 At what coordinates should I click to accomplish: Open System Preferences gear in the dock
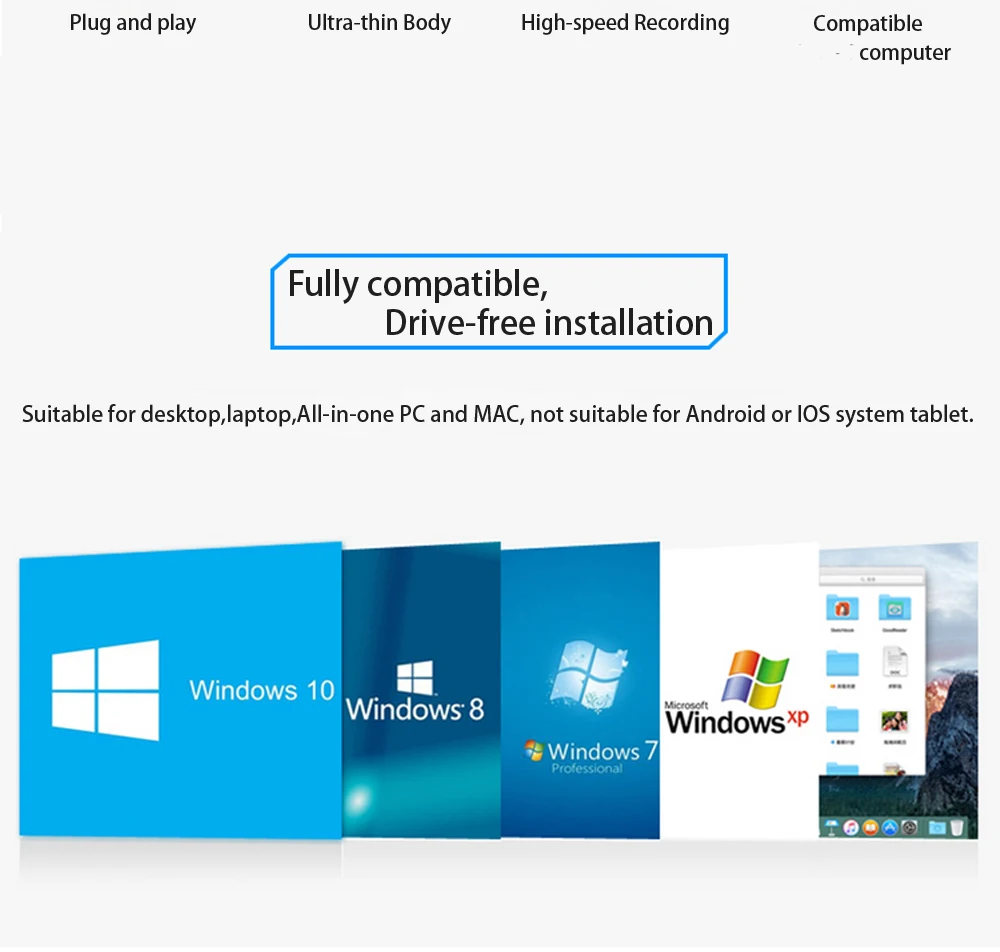click(x=910, y=828)
